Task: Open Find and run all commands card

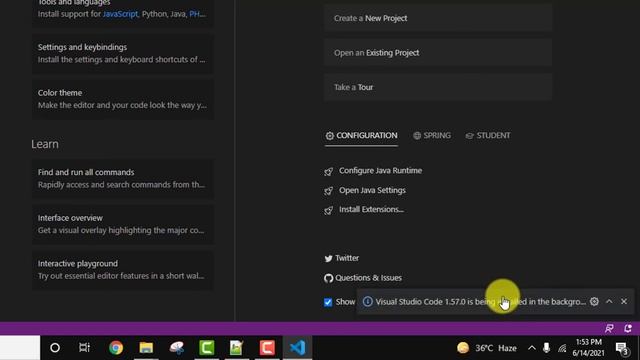Action: 122,178
